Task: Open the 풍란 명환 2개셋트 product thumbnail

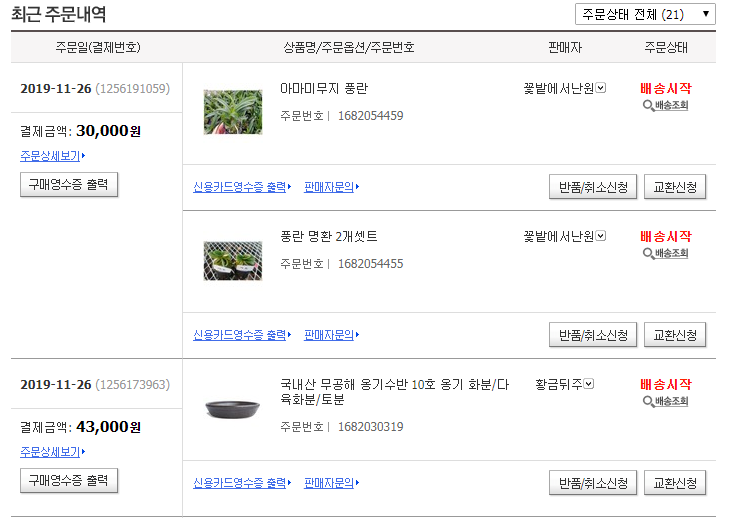Action: tap(233, 260)
